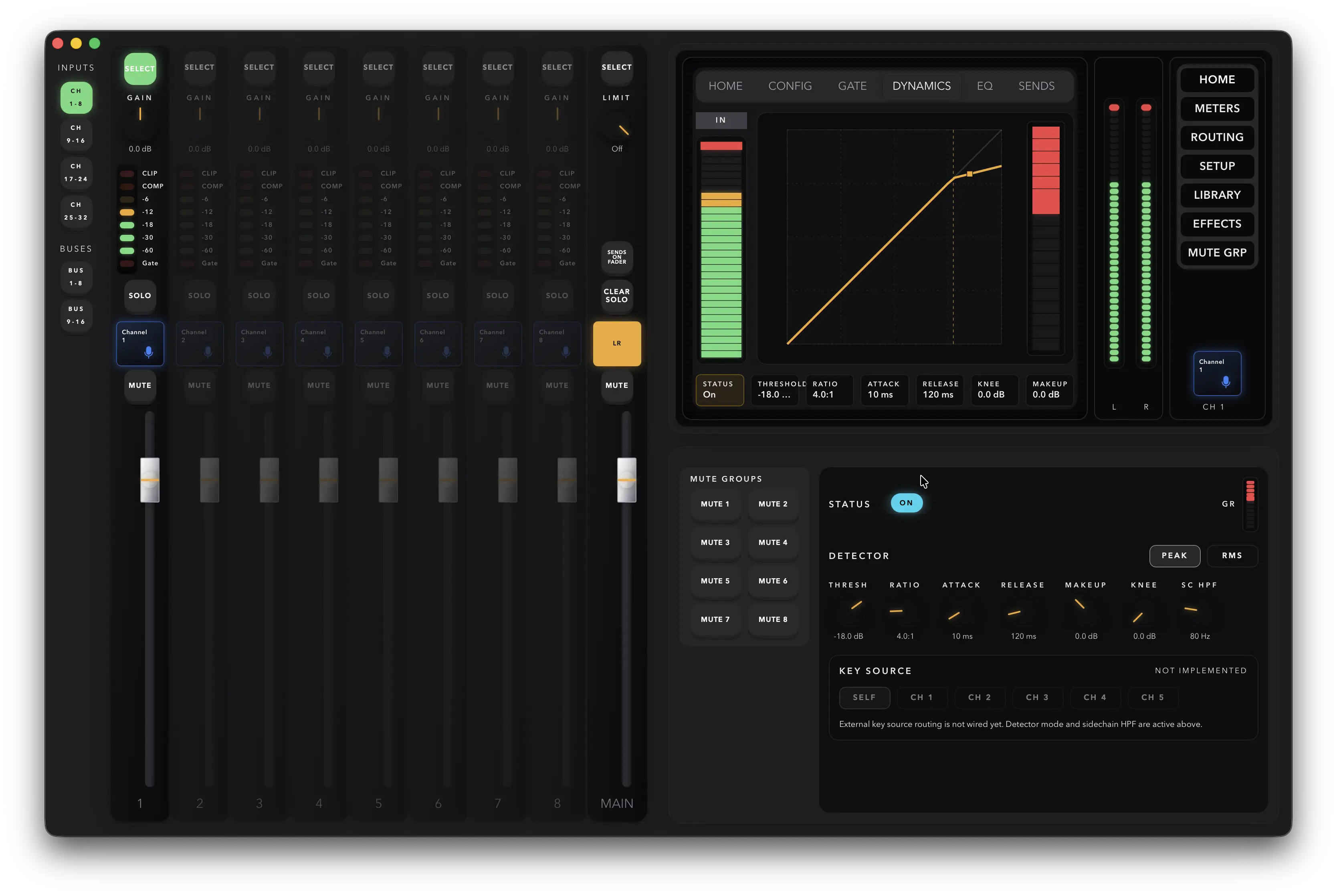Open the MUTE GRP page
This screenshot has height=896, width=1337.
[x=1217, y=252]
